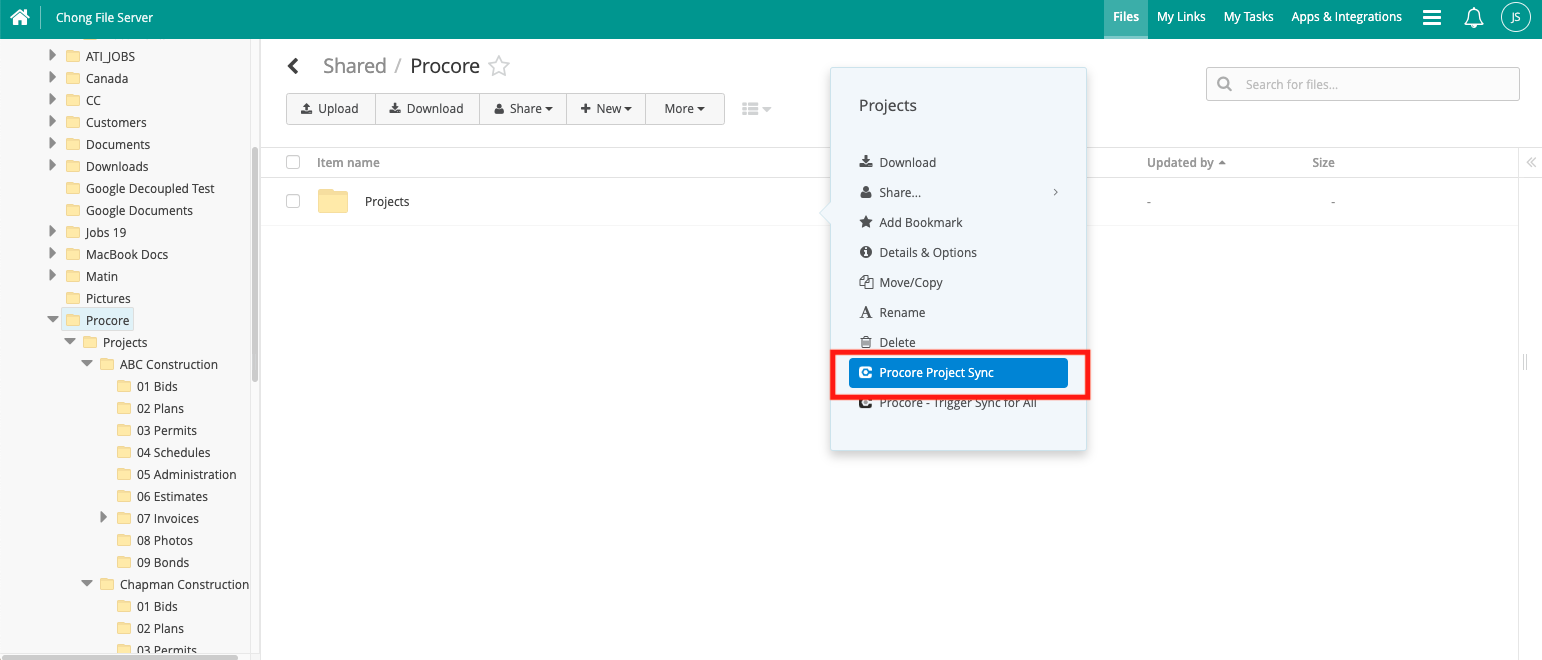The width and height of the screenshot is (1542, 660).
Task: Star the Procore folder in the breadcrumb
Action: pos(498,65)
